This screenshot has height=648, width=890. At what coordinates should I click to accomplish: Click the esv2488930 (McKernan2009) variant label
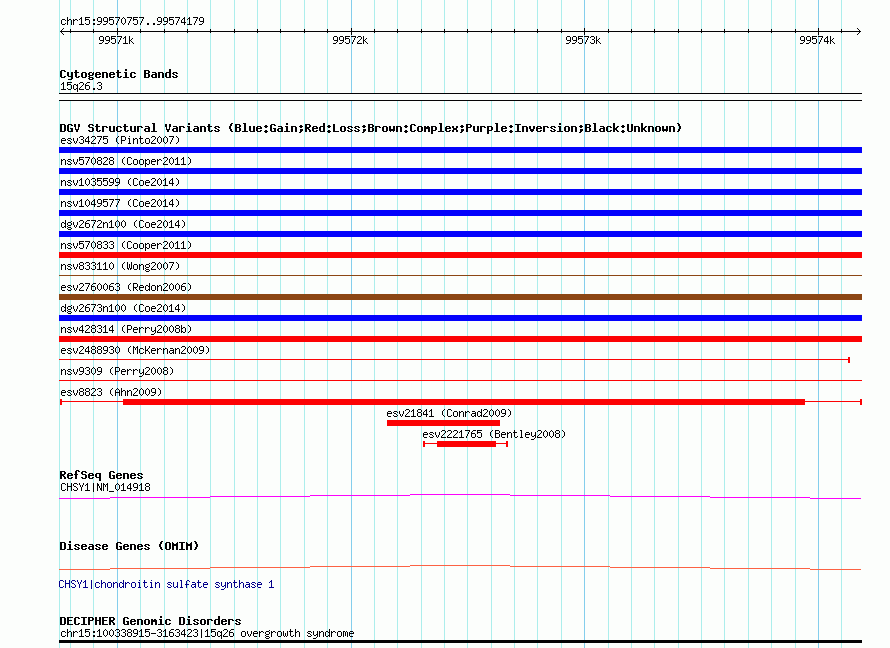(135, 350)
